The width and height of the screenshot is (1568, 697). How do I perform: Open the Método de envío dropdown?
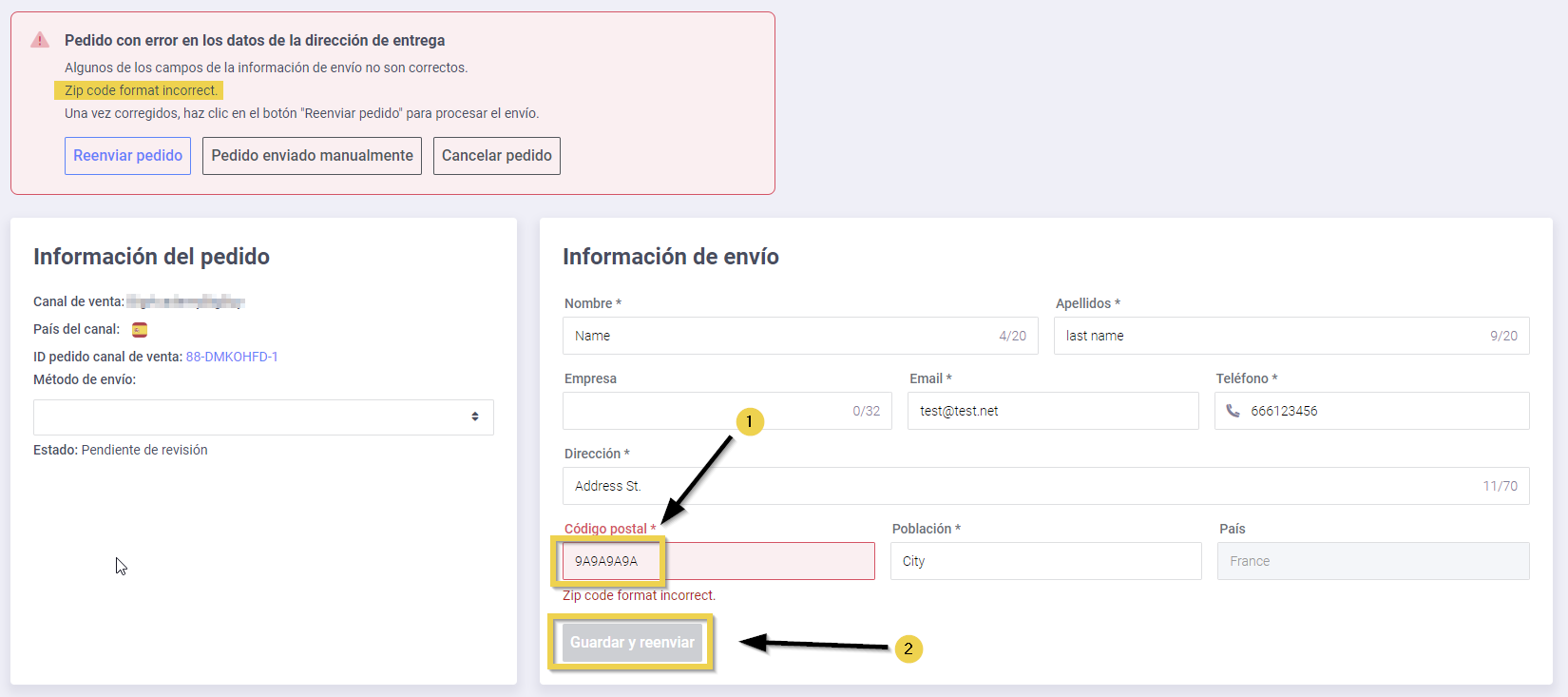(263, 417)
